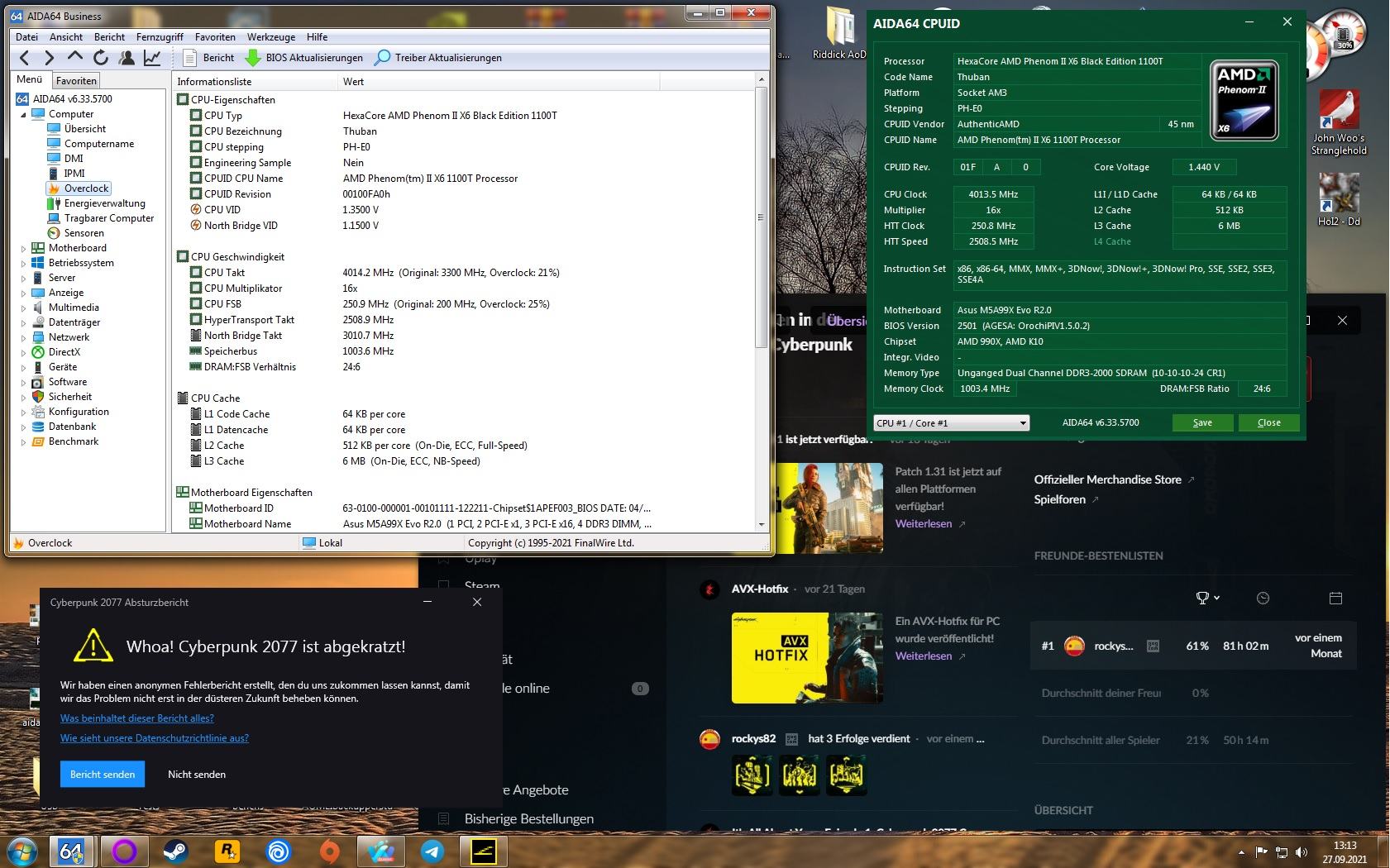Click Bericht senden button
This screenshot has width=1390, height=868.
[103, 774]
